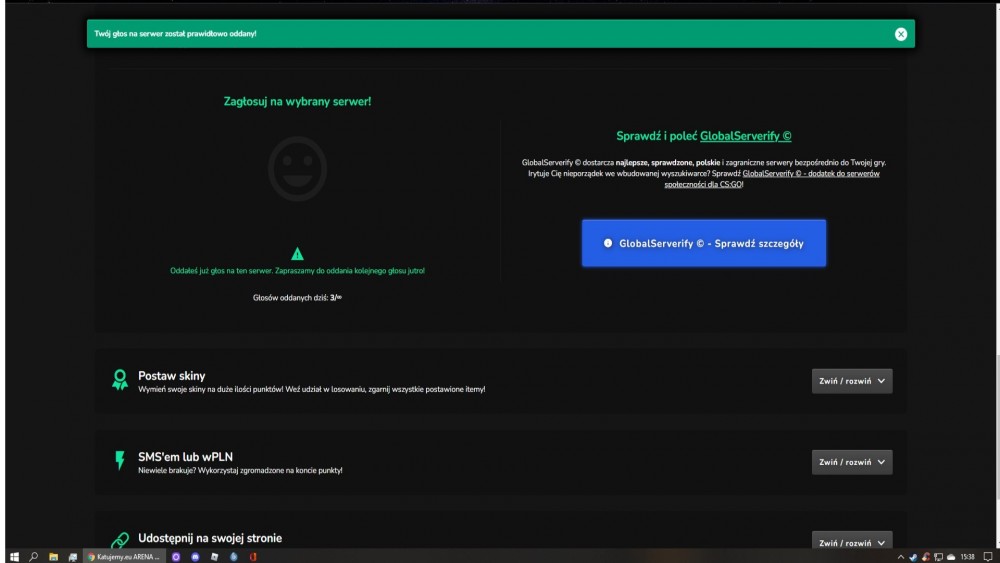Open the purple circle taskbar app icon

pos(176,557)
